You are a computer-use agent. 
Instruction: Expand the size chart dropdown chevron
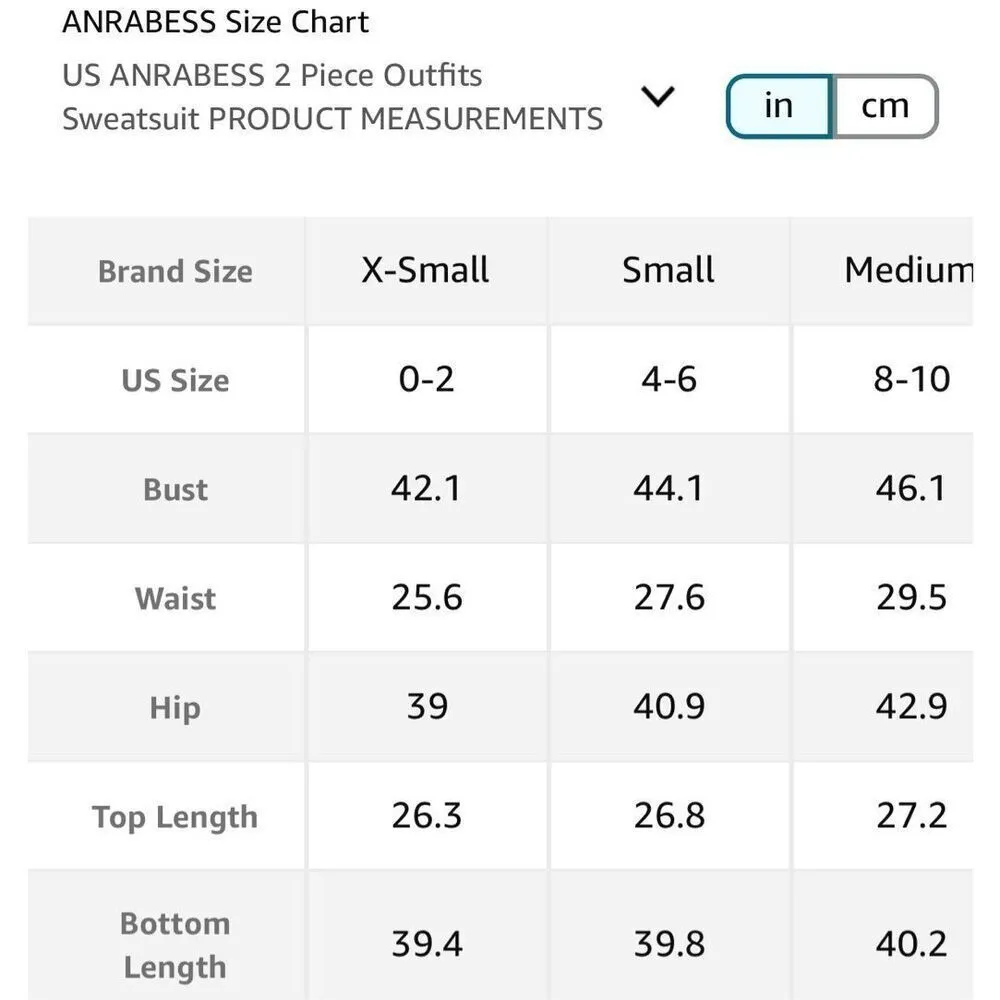click(x=658, y=97)
